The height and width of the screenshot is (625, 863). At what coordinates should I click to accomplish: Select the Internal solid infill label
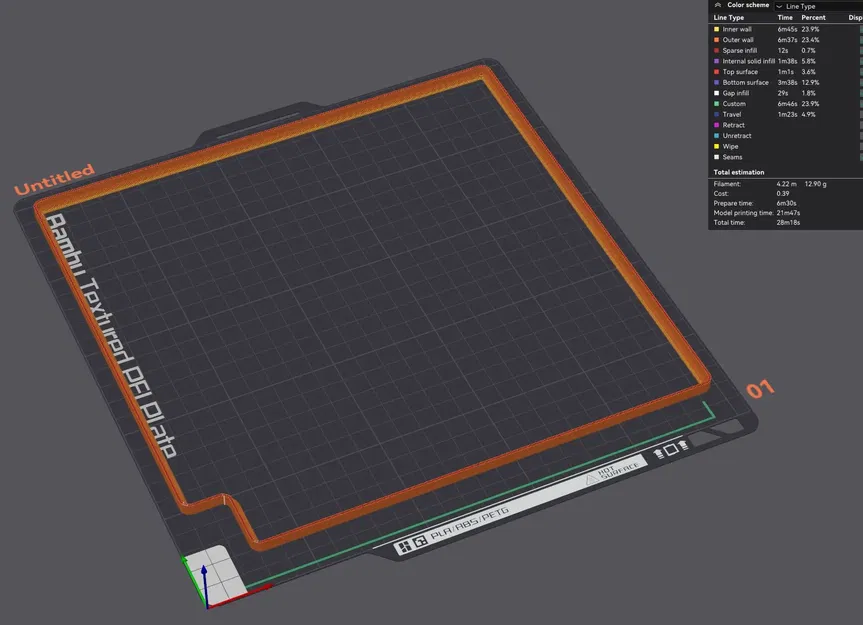pos(749,61)
